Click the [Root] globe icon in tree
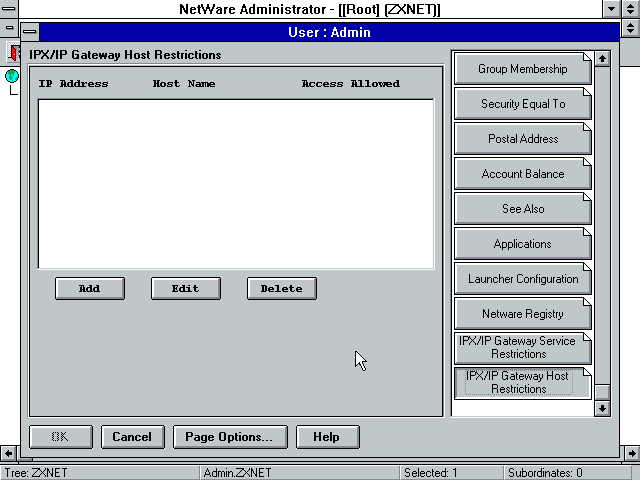 (12, 76)
